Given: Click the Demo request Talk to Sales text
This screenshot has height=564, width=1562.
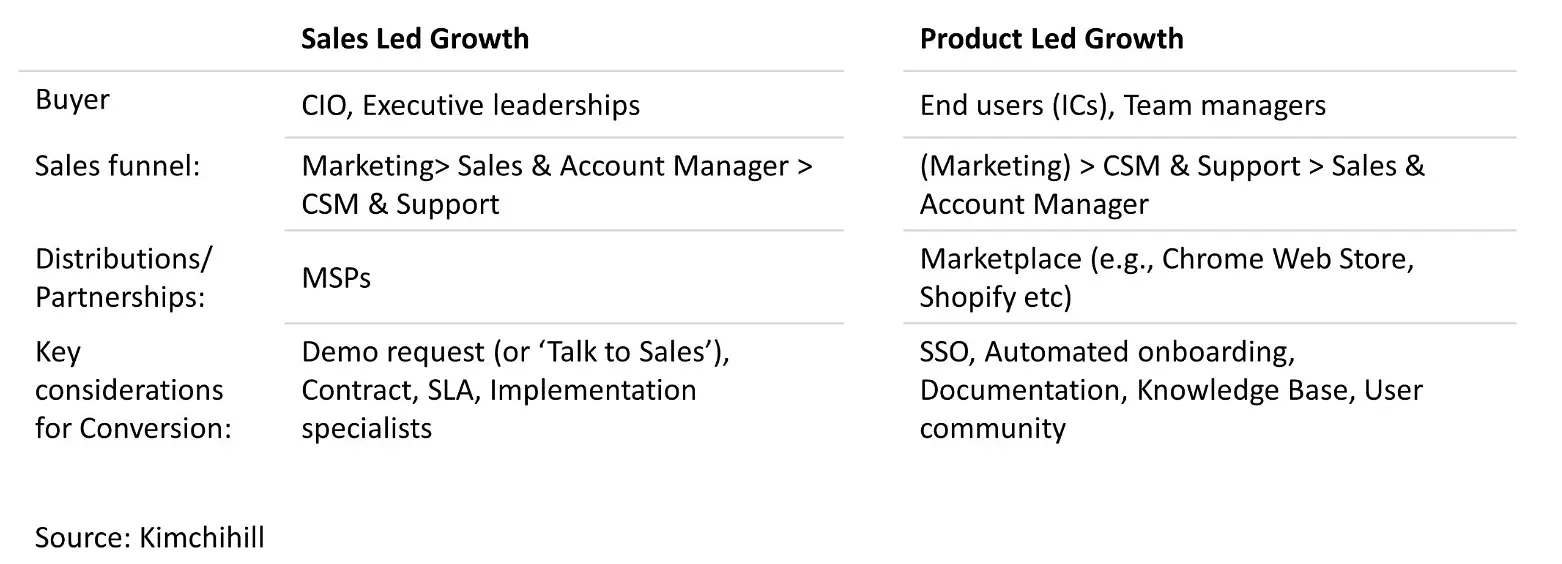Looking at the screenshot, I should click(522, 352).
